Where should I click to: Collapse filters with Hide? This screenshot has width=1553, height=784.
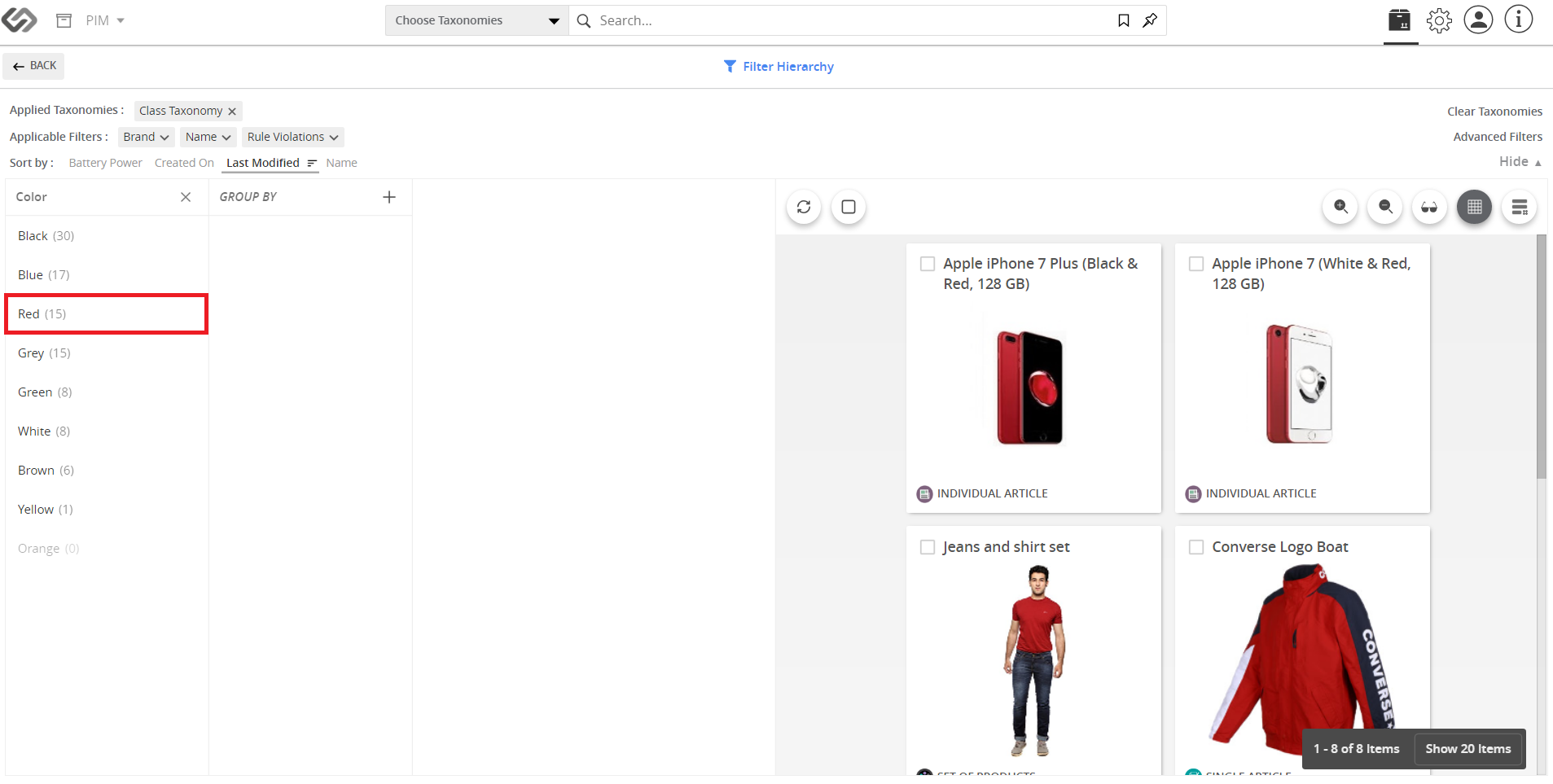tap(1520, 161)
